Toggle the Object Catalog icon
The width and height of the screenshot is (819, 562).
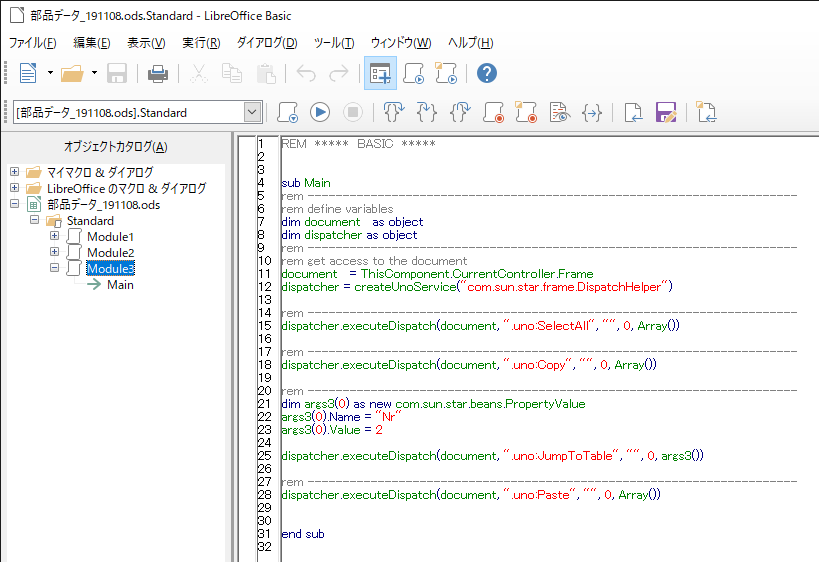click(380, 73)
